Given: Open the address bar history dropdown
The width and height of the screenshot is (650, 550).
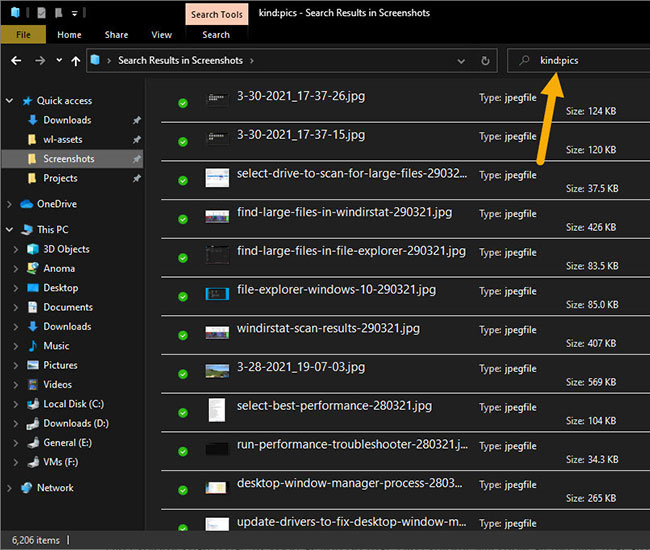Looking at the screenshot, I should click(x=461, y=61).
